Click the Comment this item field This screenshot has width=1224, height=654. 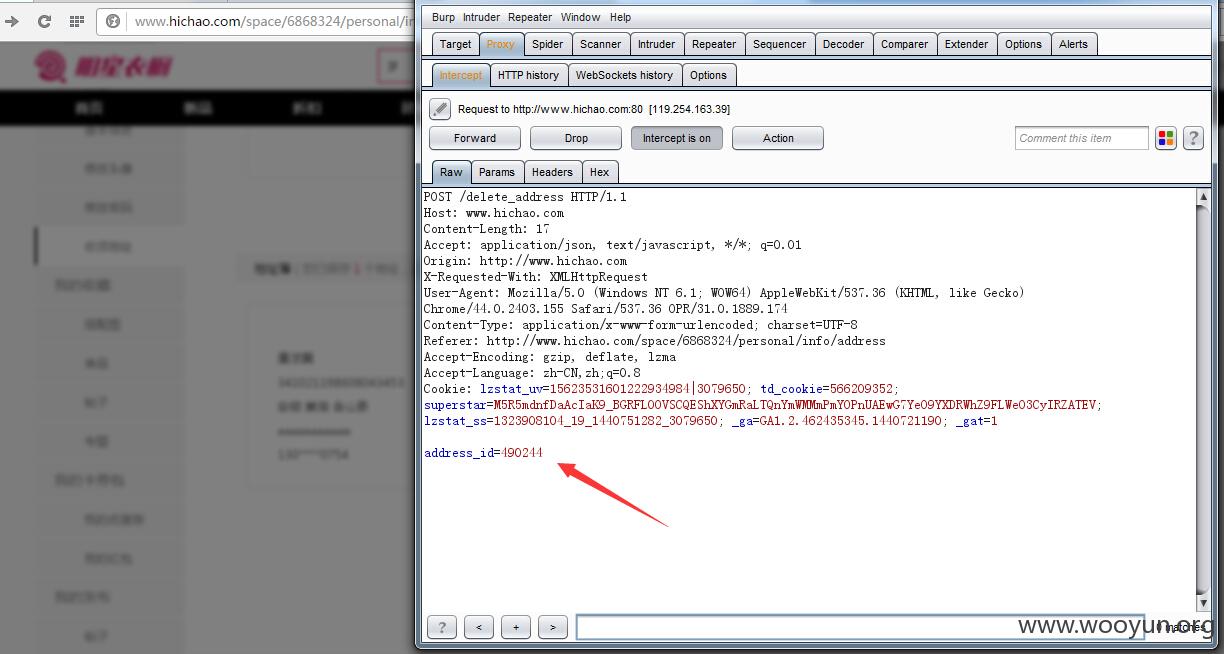(x=1081, y=138)
